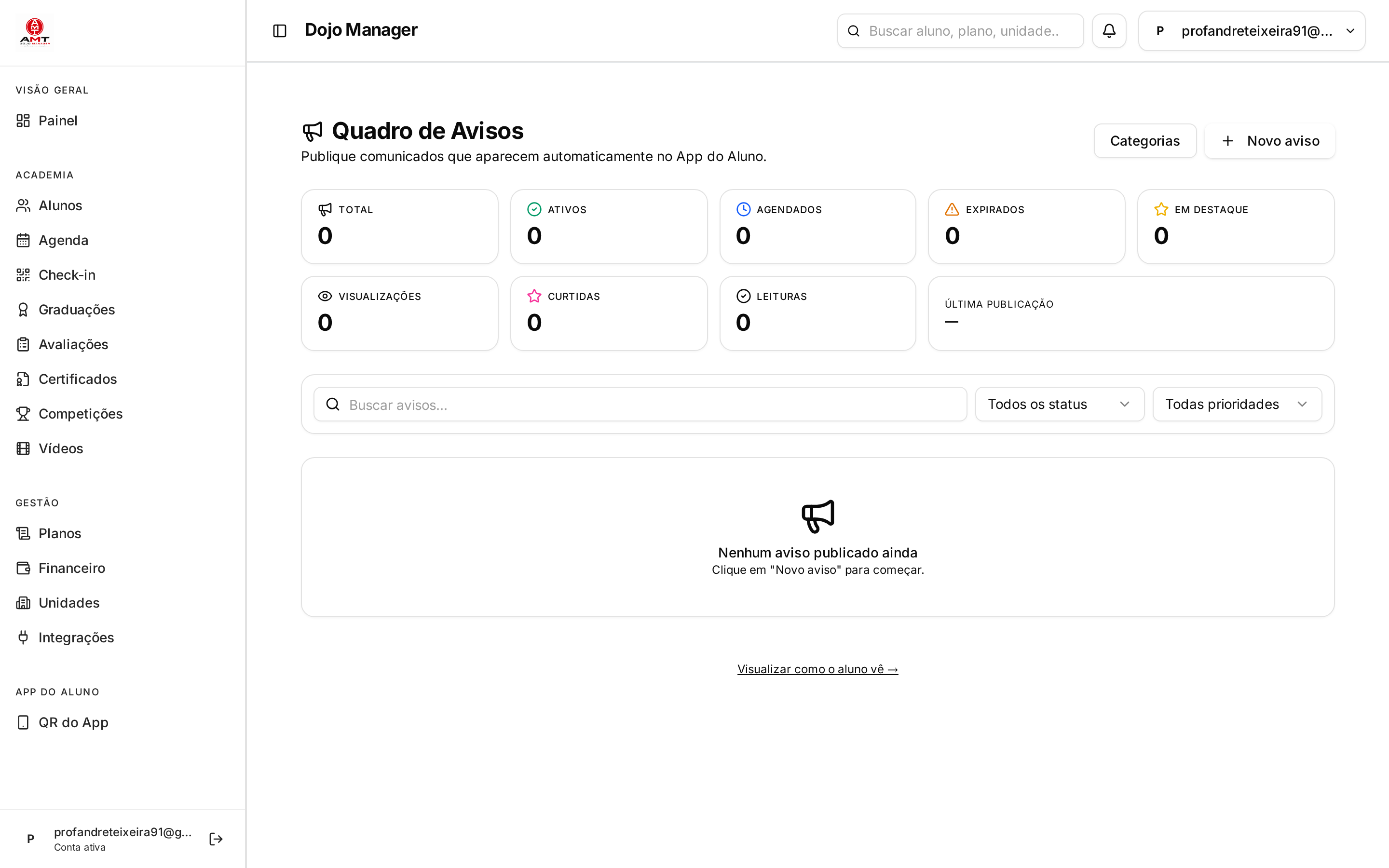The height and width of the screenshot is (868, 1389).
Task: Focus the Buscar avisos search field
Action: click(640, 404)
